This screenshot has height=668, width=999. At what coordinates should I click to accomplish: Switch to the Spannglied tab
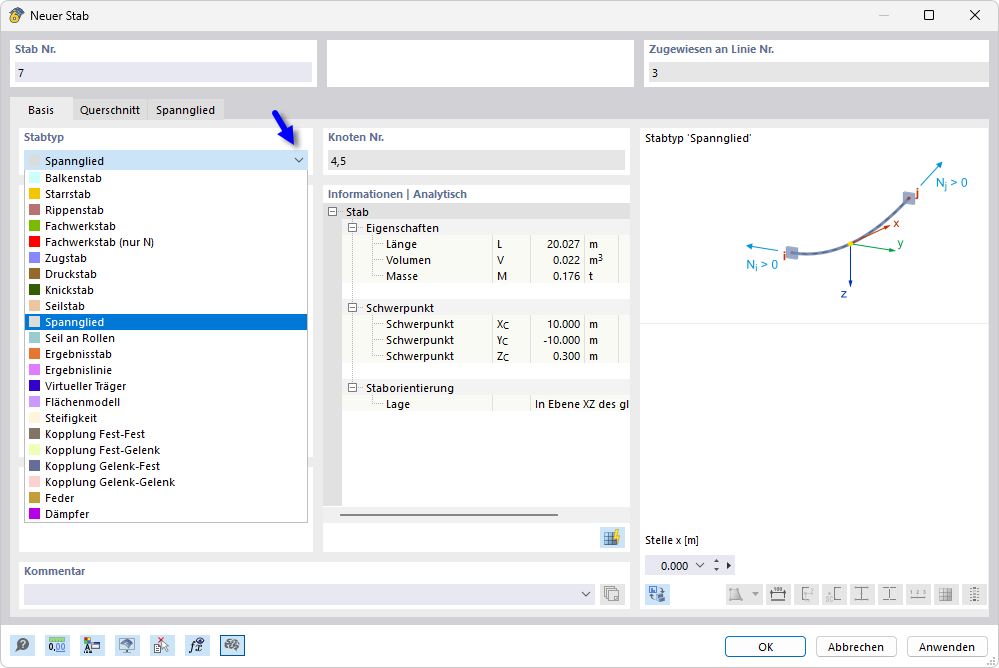click(185, 110)
